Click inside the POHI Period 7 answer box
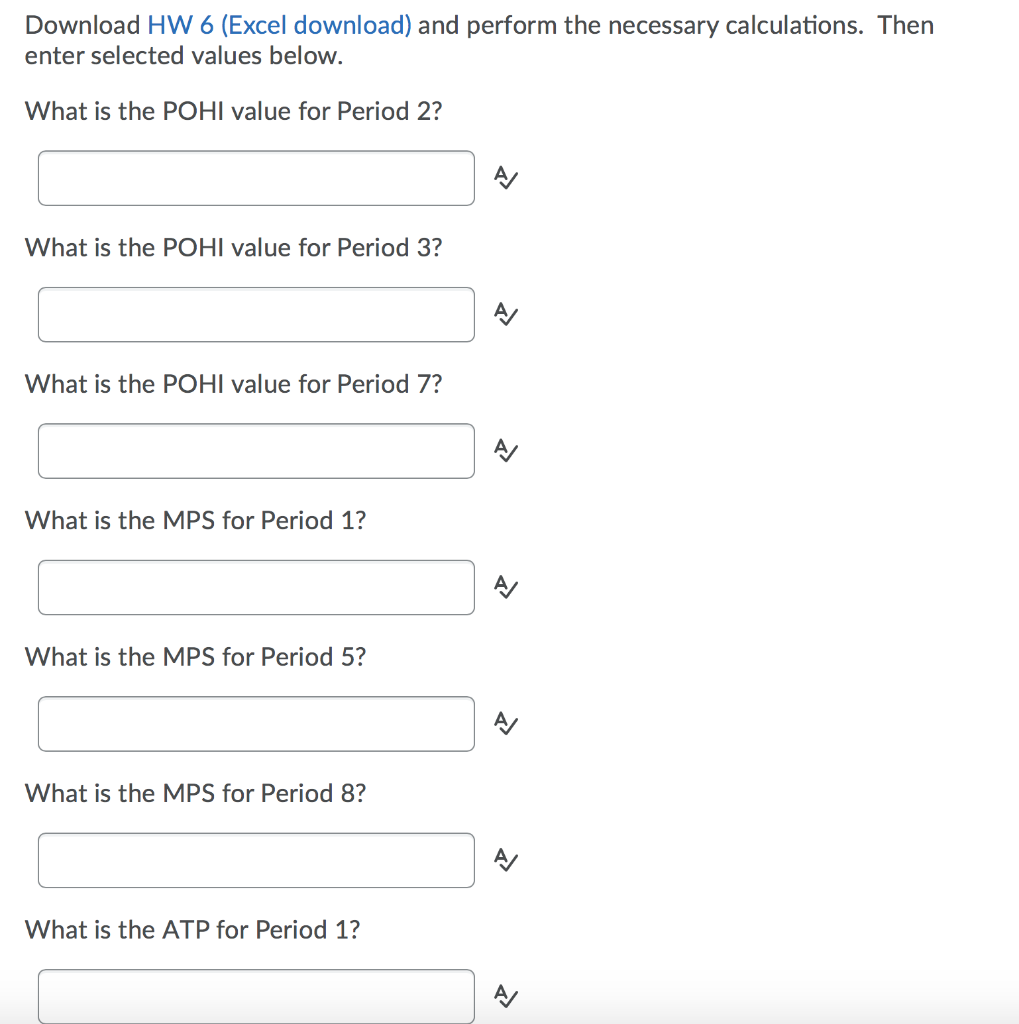Viewport: 1019px width, 1024px height. click(256, 451)
